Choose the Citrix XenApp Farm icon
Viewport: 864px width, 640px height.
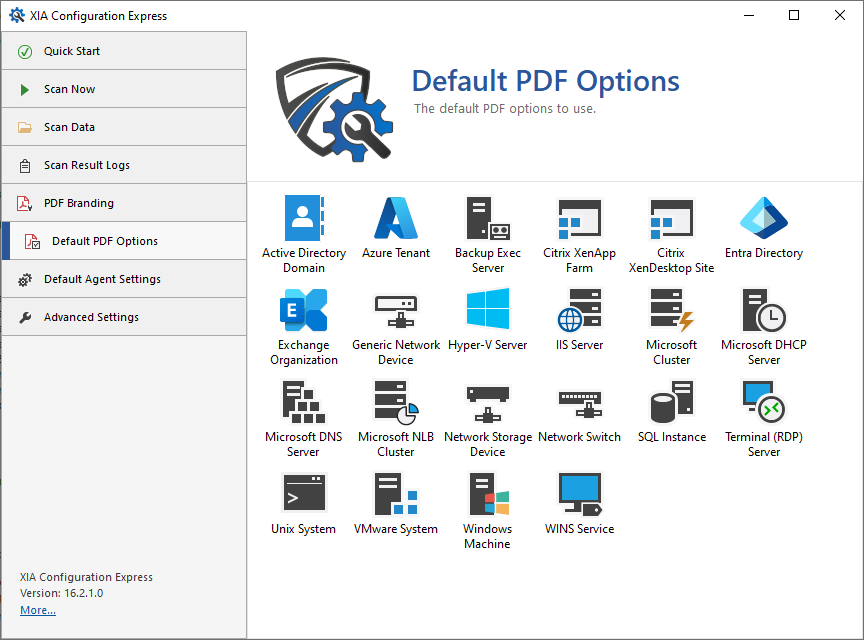[x=579, y=219]
